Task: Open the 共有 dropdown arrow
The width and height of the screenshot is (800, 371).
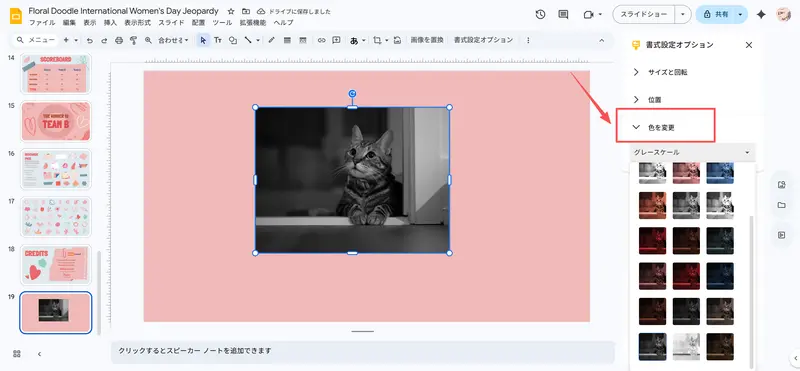Action: tap(740, 14)
